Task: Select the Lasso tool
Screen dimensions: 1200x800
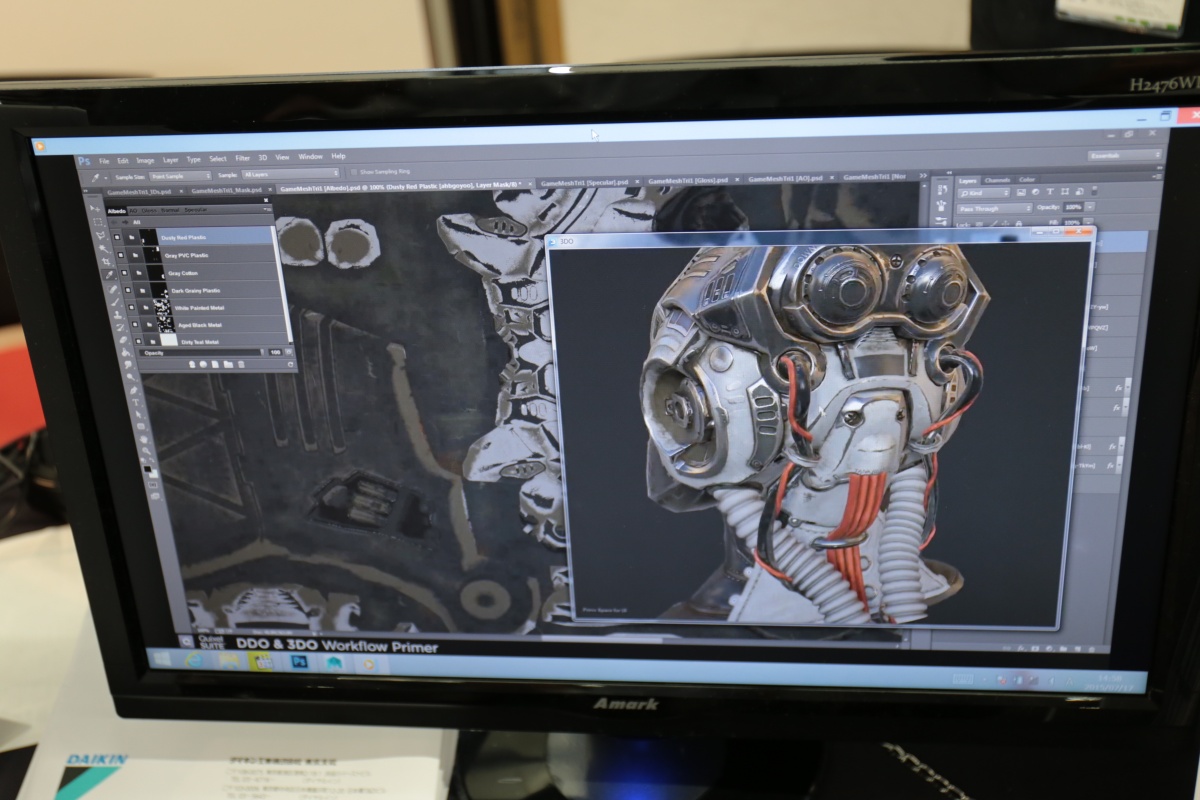Action: tap(100, 235)
